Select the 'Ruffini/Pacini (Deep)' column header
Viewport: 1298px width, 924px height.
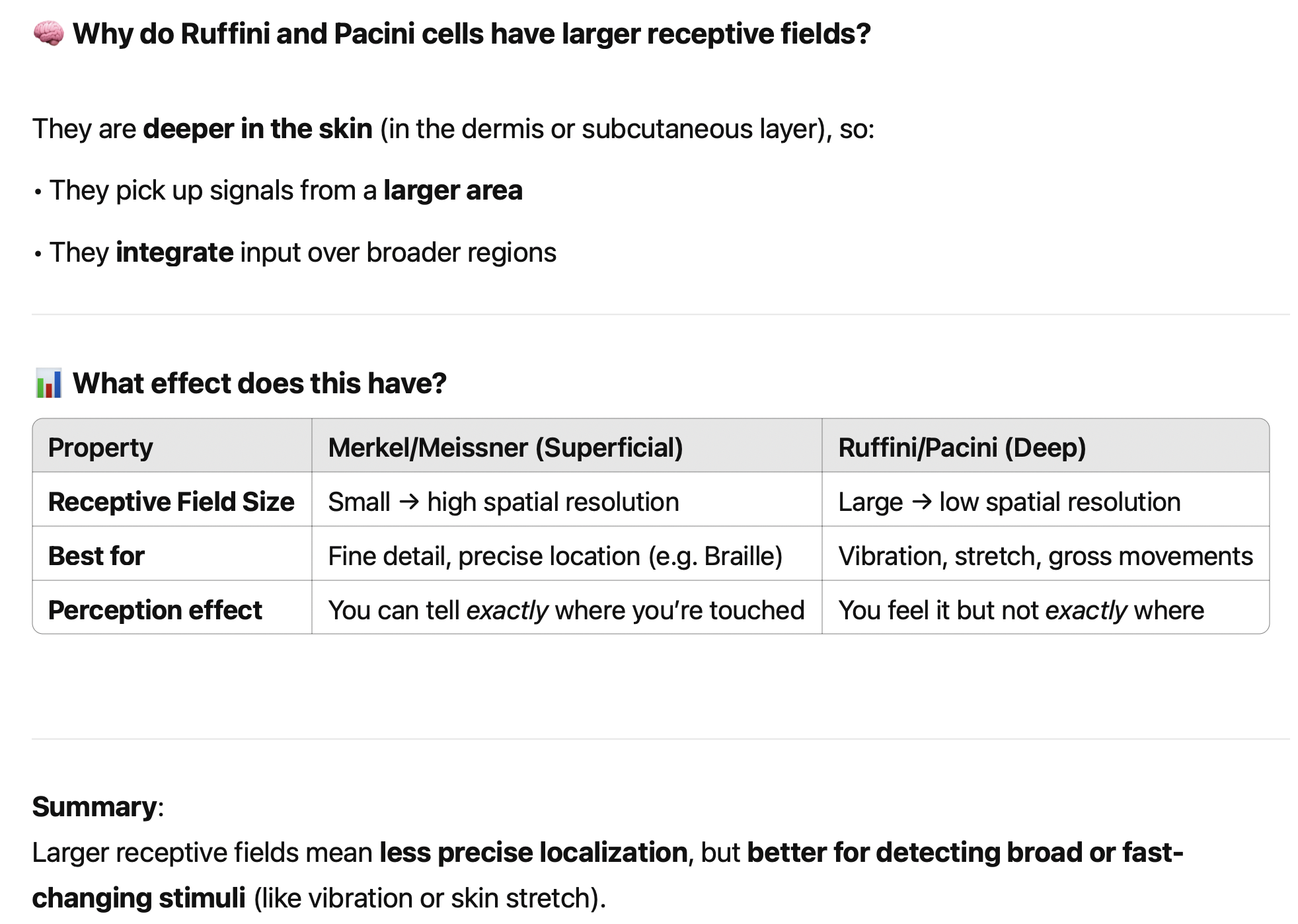point(962,447)
